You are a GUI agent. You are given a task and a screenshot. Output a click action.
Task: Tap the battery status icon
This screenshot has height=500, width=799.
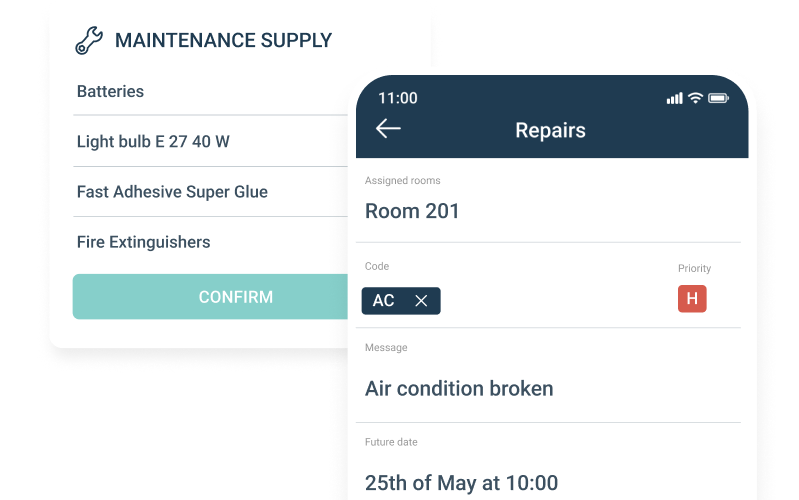(718, 98)
